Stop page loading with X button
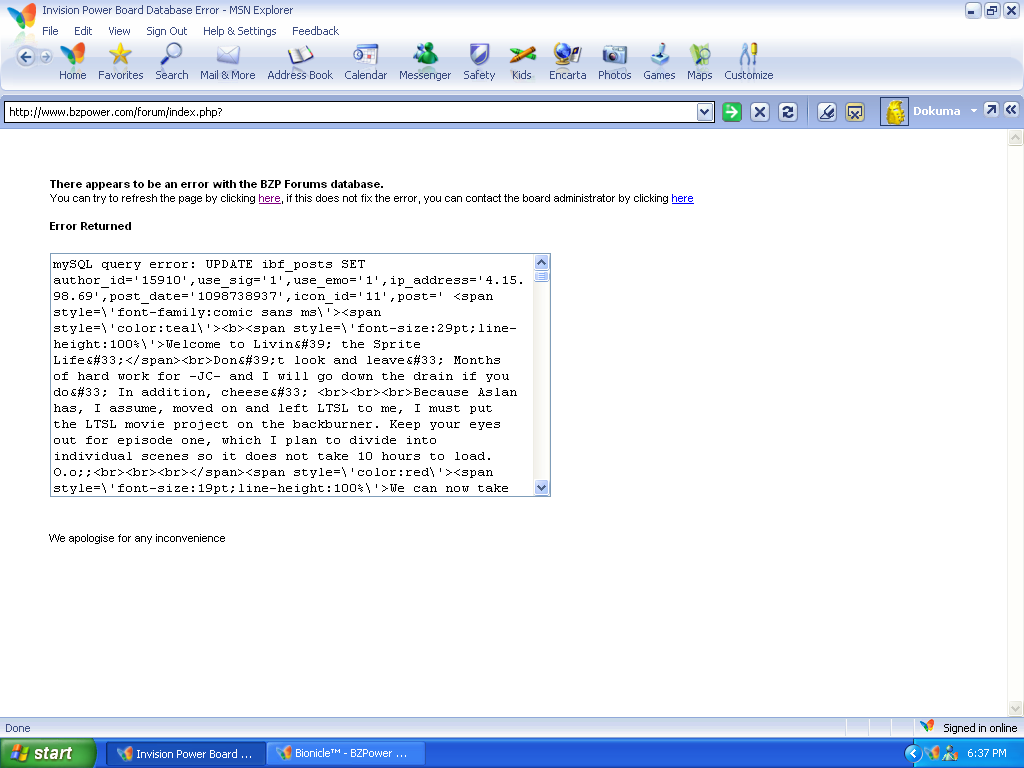Viewport: 1024px width, 768px height. 760,112
